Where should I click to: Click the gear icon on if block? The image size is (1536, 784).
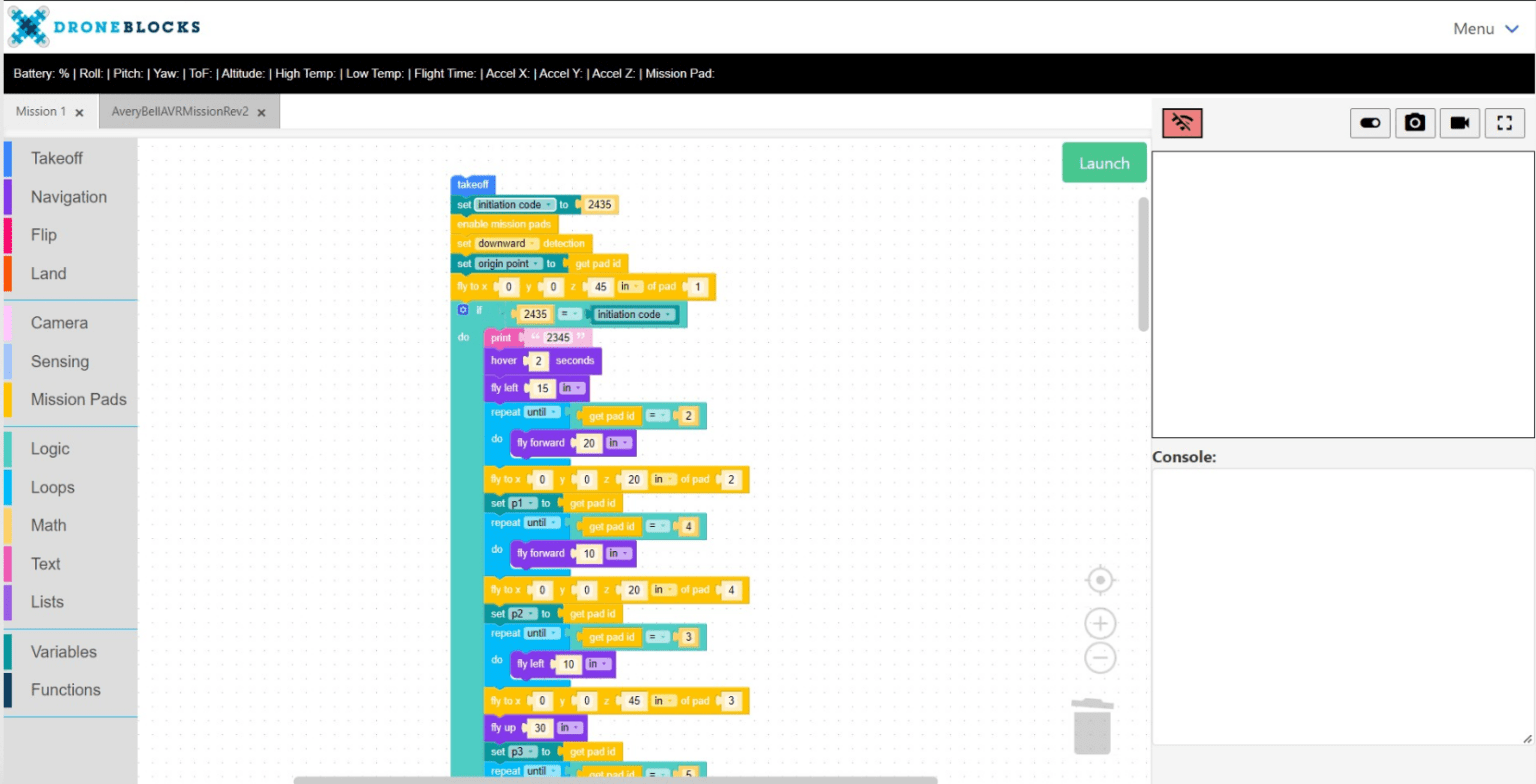463,310
